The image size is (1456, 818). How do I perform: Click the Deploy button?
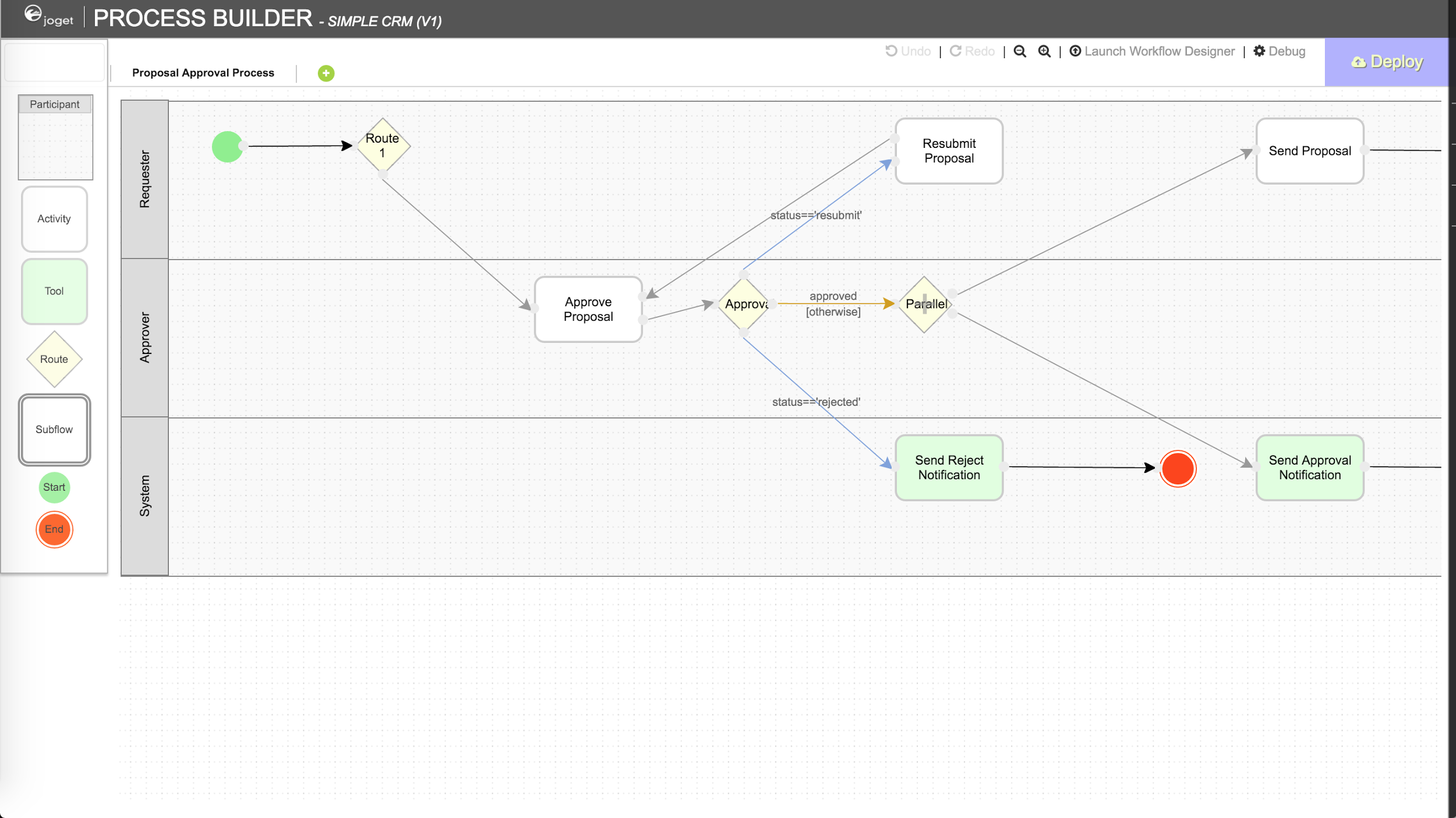[1386, 62]
